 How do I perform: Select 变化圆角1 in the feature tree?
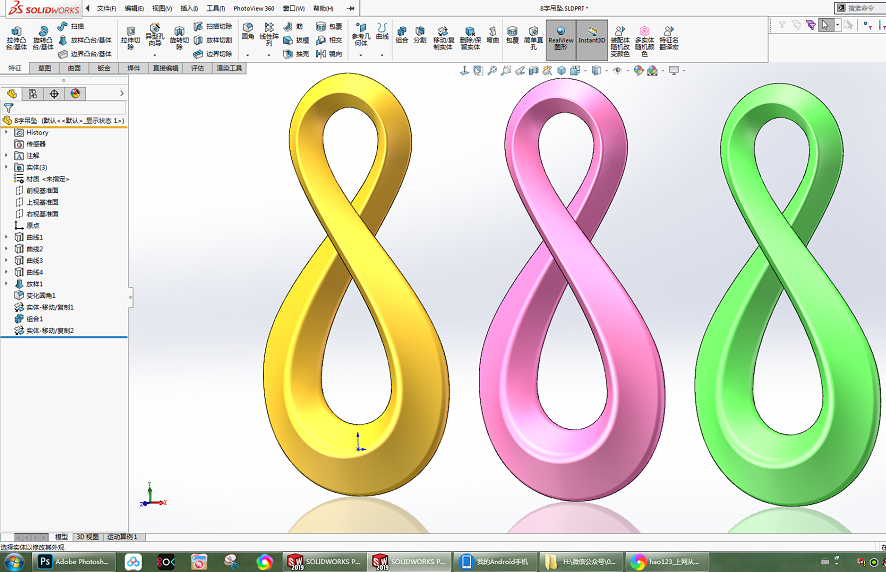pyautogui.click(x=35, y=296)
